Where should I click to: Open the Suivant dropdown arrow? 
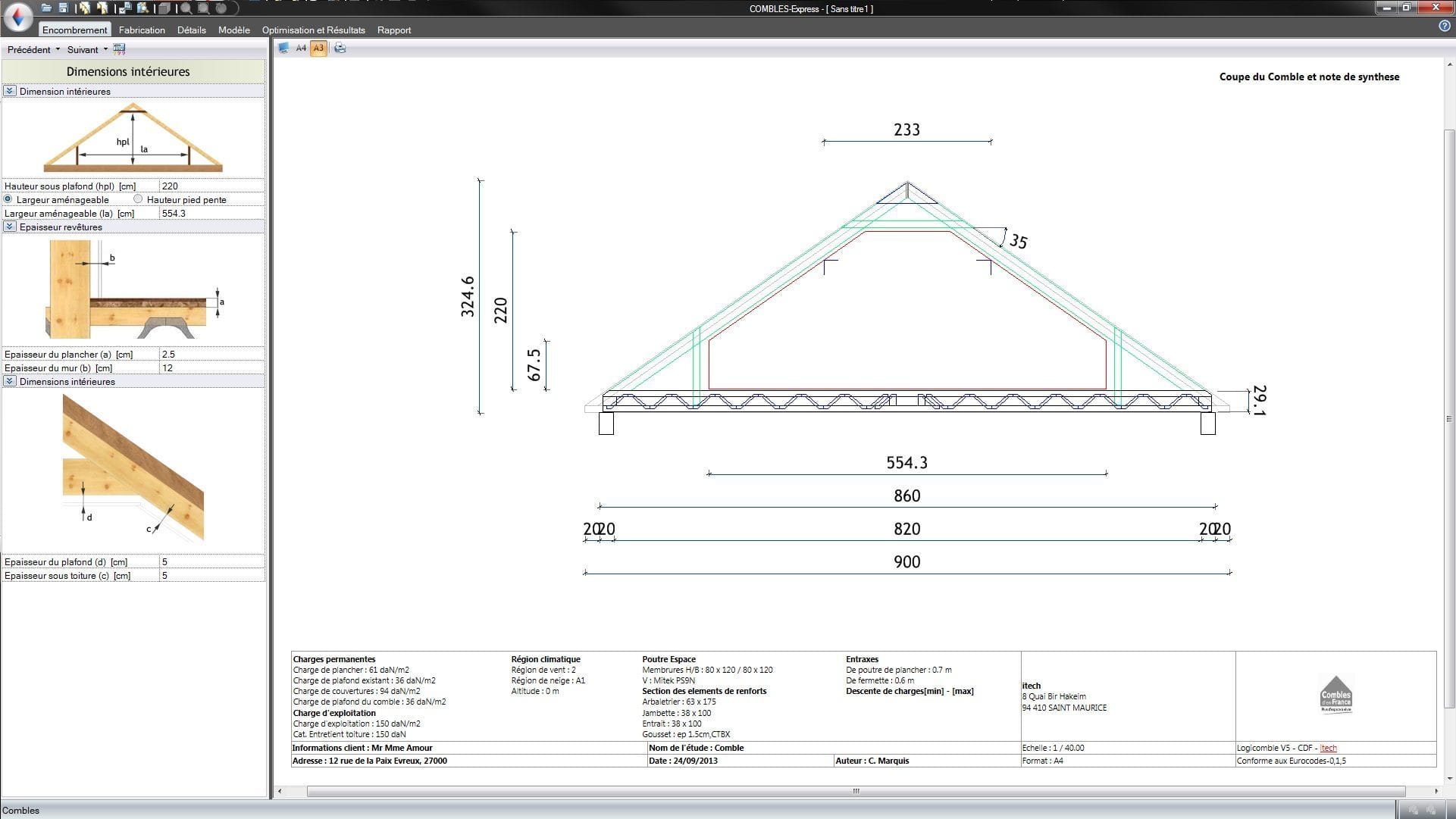[x=105, y=50]
